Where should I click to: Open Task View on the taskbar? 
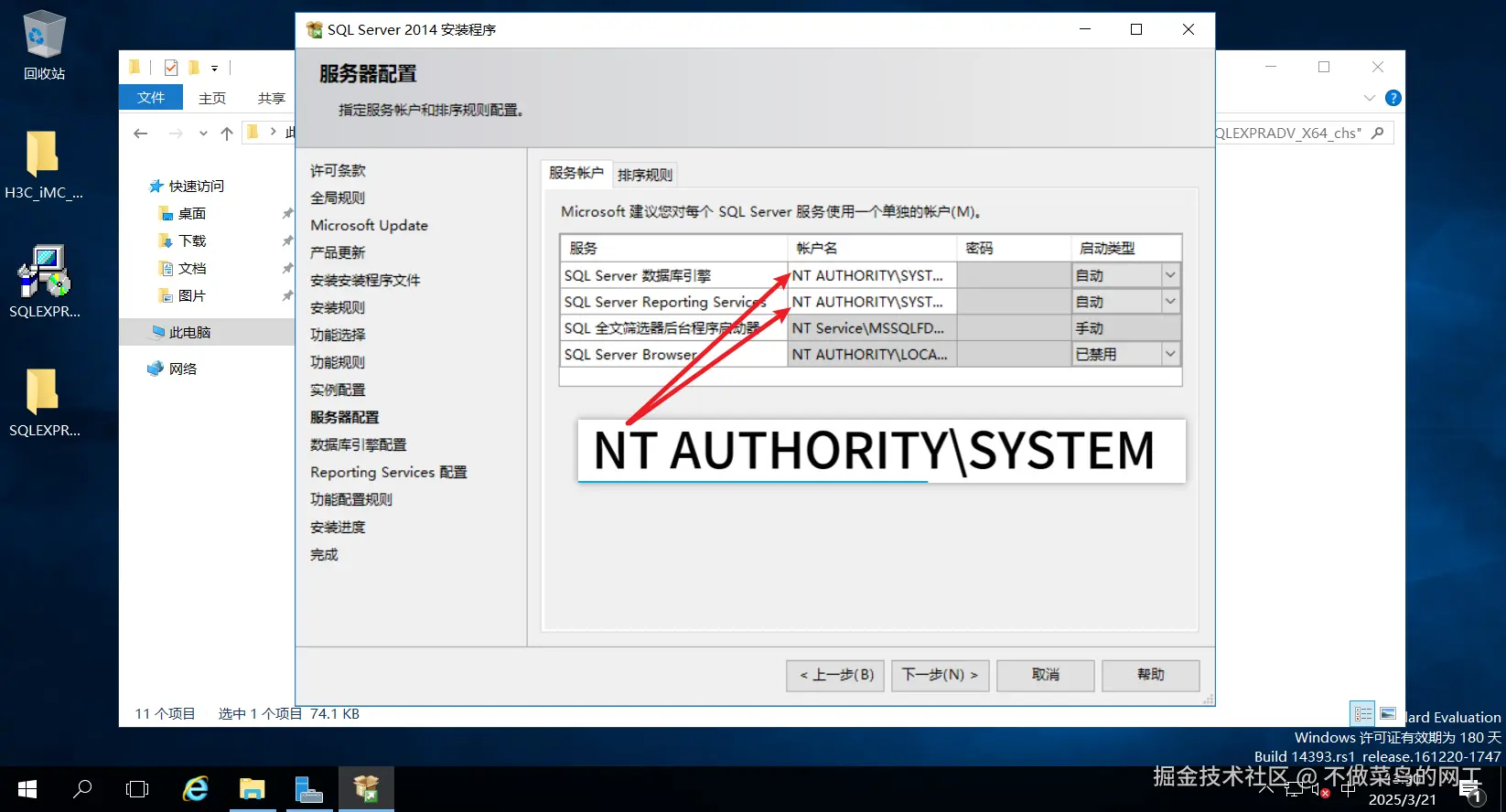tap(137, 788)
